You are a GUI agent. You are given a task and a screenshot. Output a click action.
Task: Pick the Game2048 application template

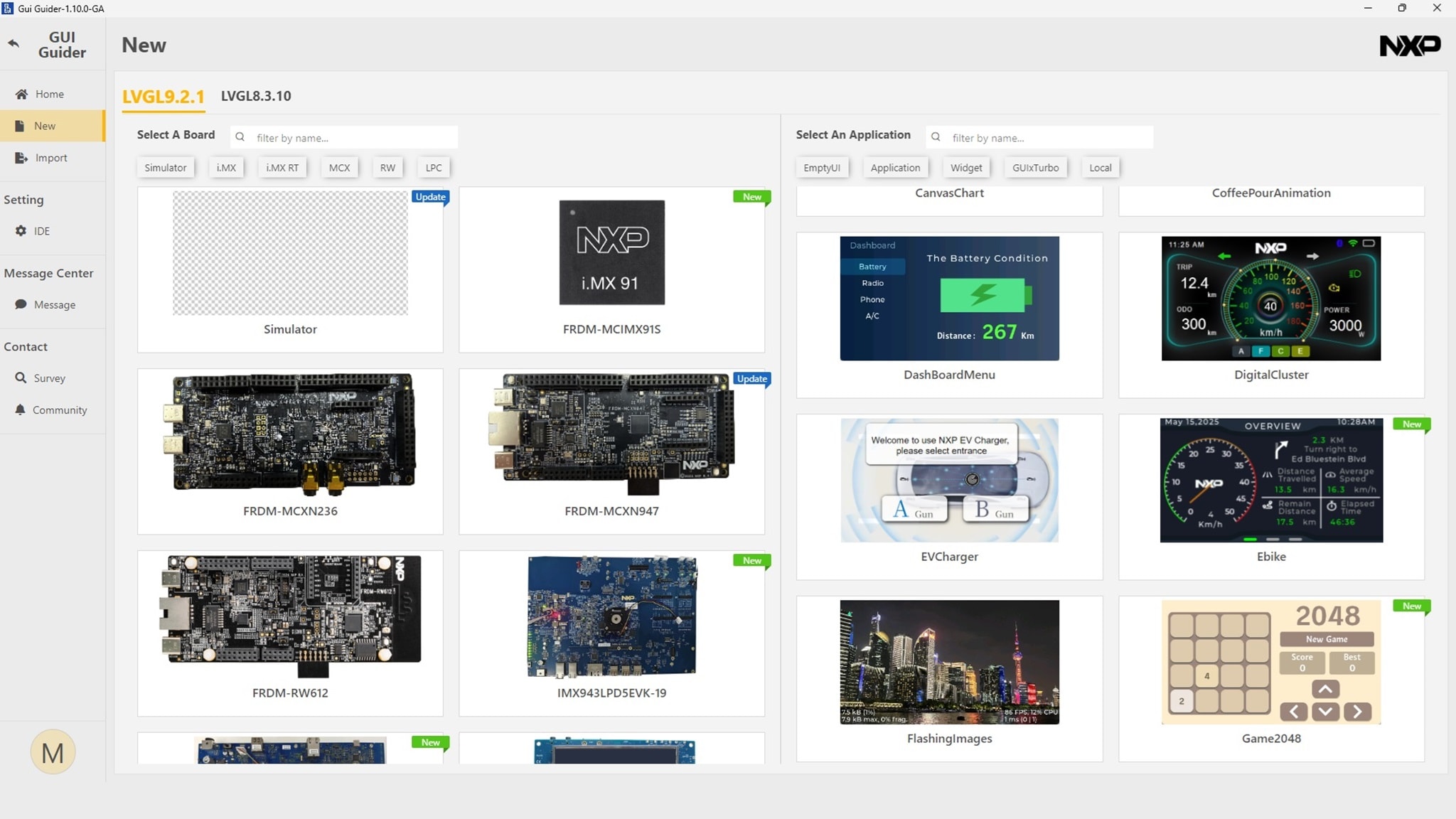[1271, 663]
